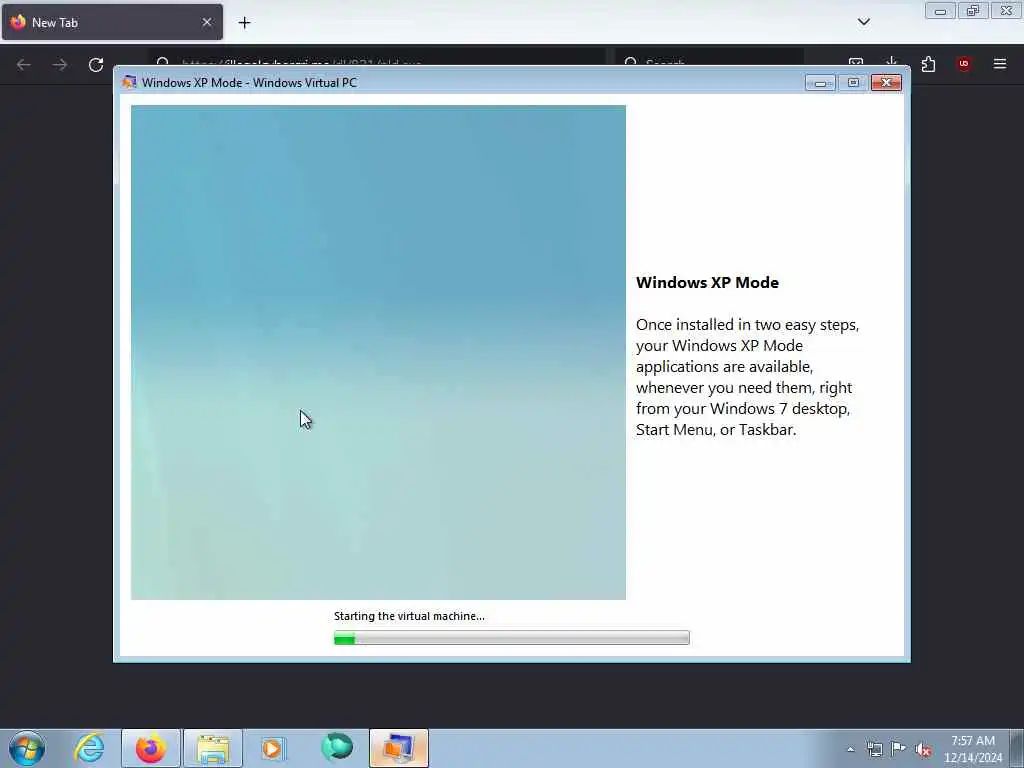
Task: Open Windows Explorer from the taskbar
Action: pos(213,748)
